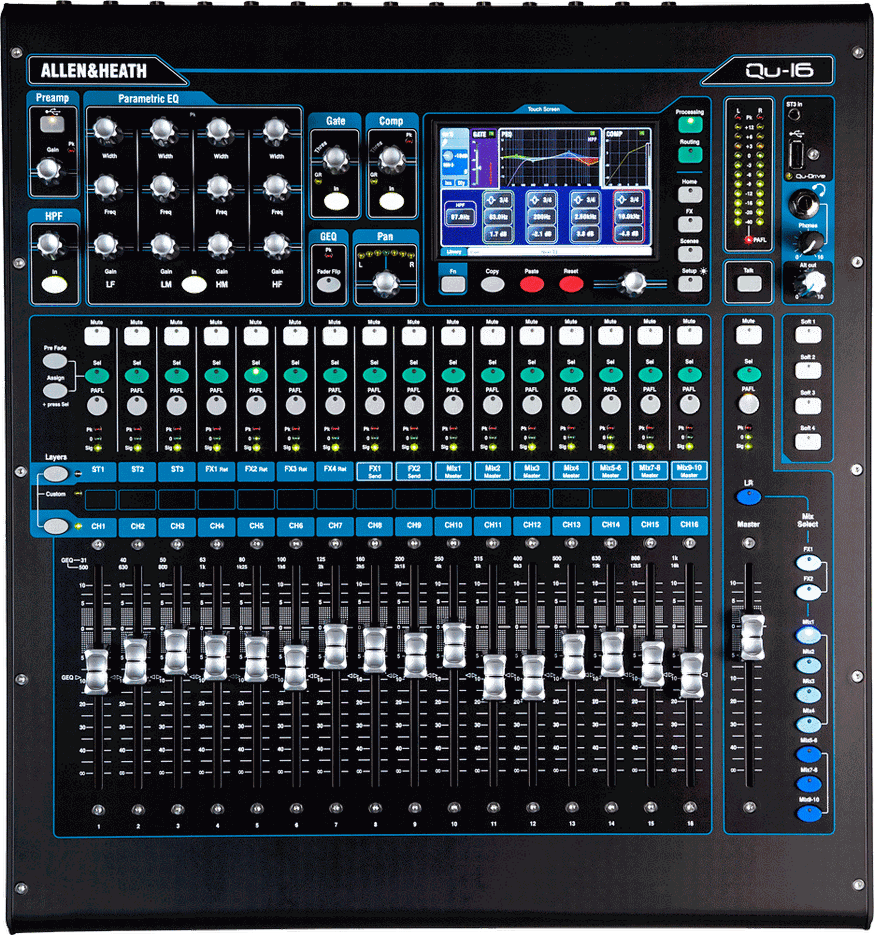Switch to the lower layer (CH1 row) key
874x935 pixels.
(55, 526)
